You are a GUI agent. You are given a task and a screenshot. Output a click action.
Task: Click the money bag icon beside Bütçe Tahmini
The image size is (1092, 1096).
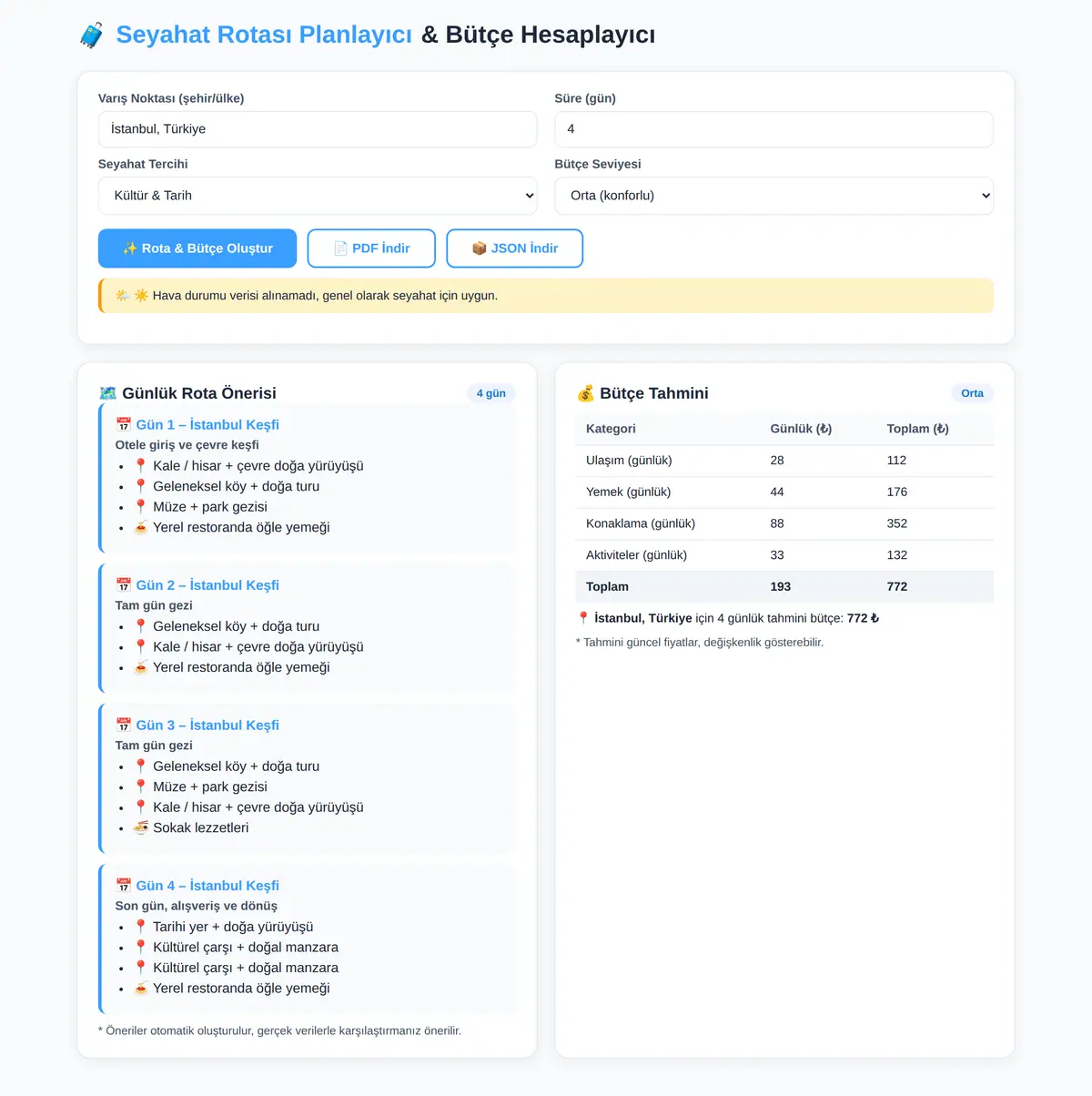click(585, 393)
